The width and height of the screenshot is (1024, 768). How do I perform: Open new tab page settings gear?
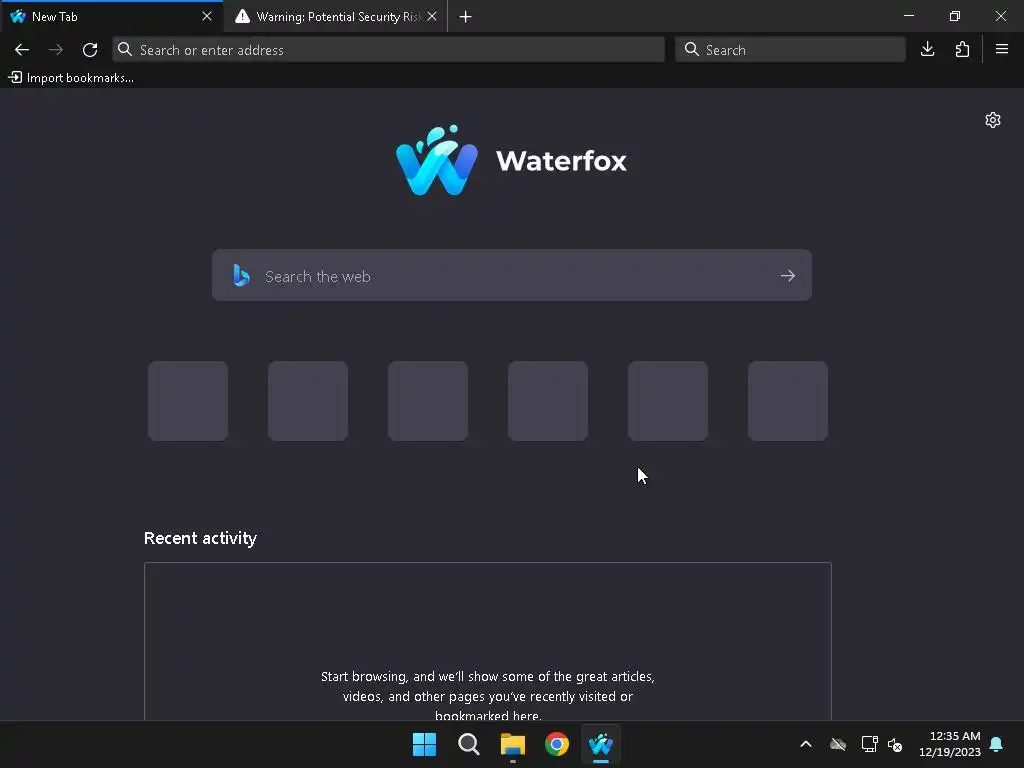(x=993, y=120)
